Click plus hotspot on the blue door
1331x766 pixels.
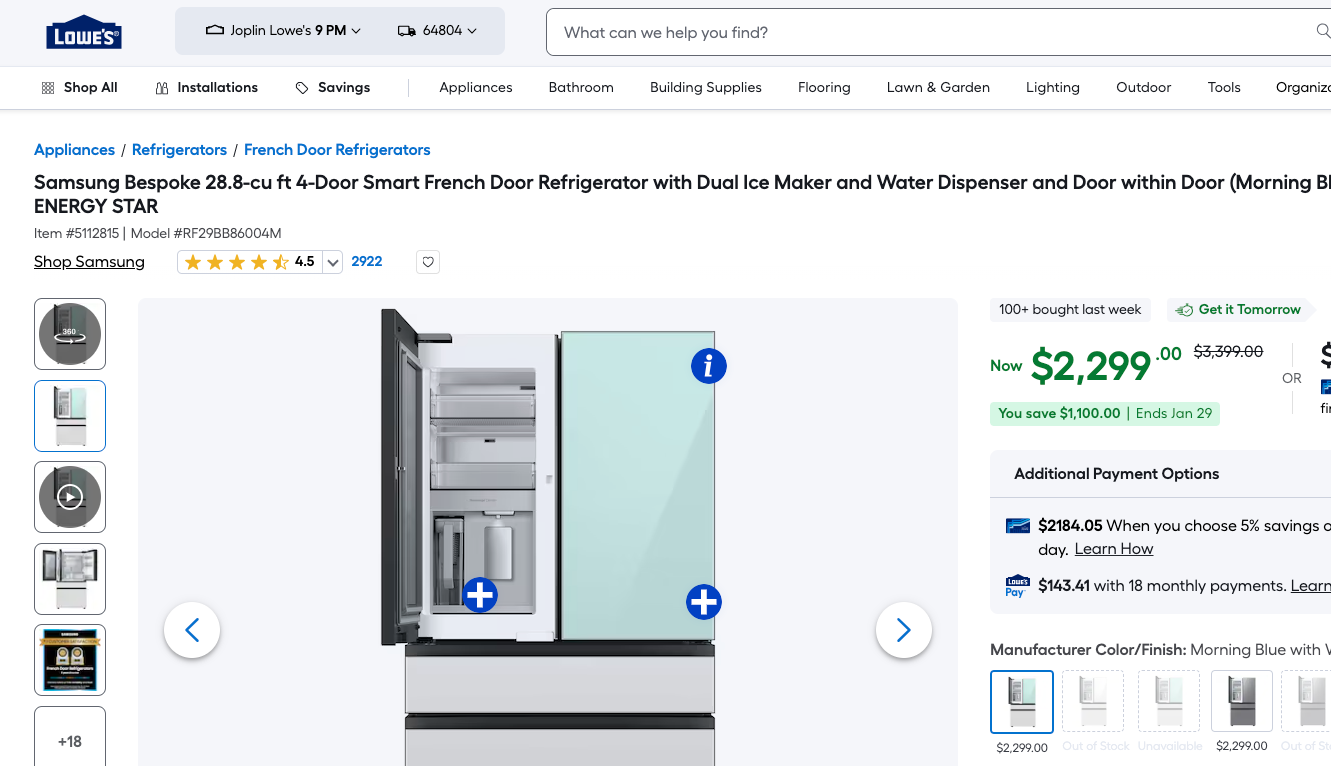pos(703,602)
